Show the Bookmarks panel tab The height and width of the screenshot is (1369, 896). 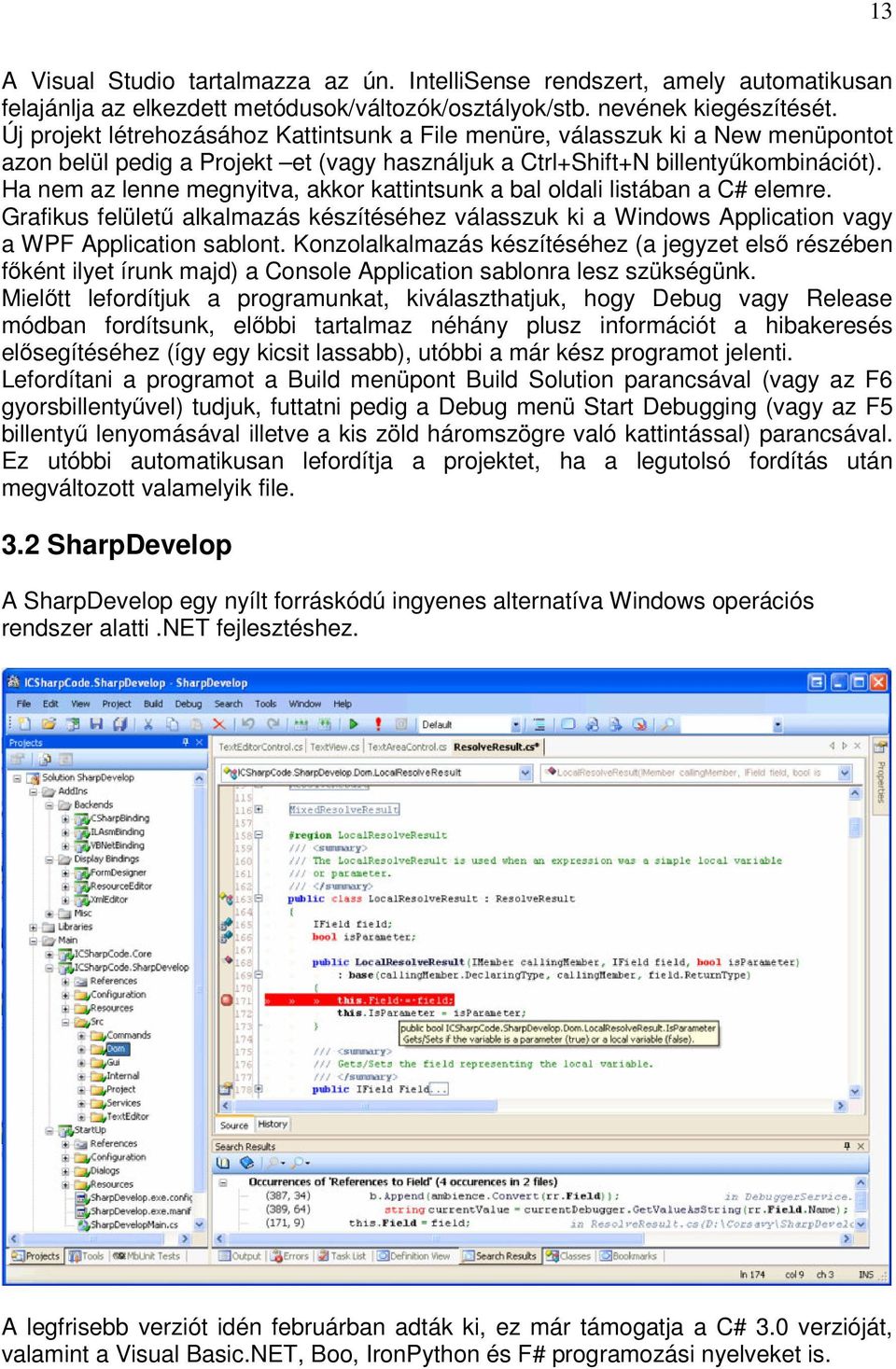click(x=628, y=1256)
